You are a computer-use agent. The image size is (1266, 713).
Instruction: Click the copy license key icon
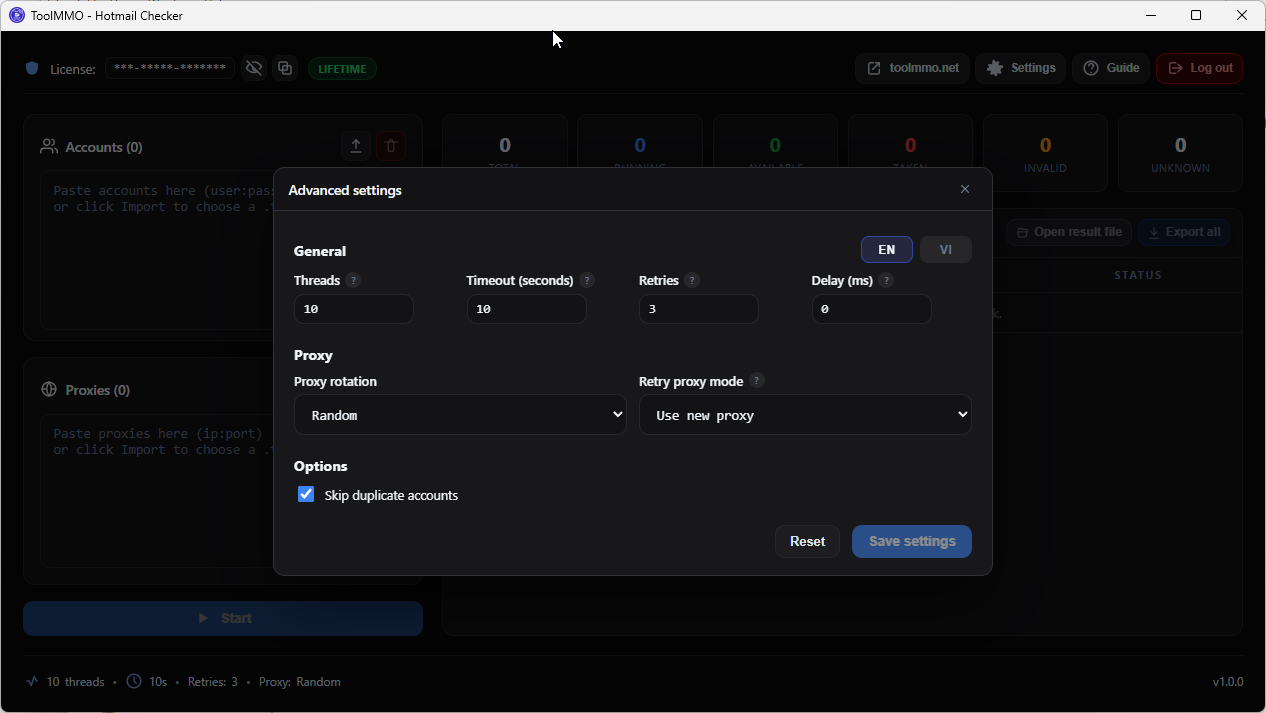[x=285, y=68]
